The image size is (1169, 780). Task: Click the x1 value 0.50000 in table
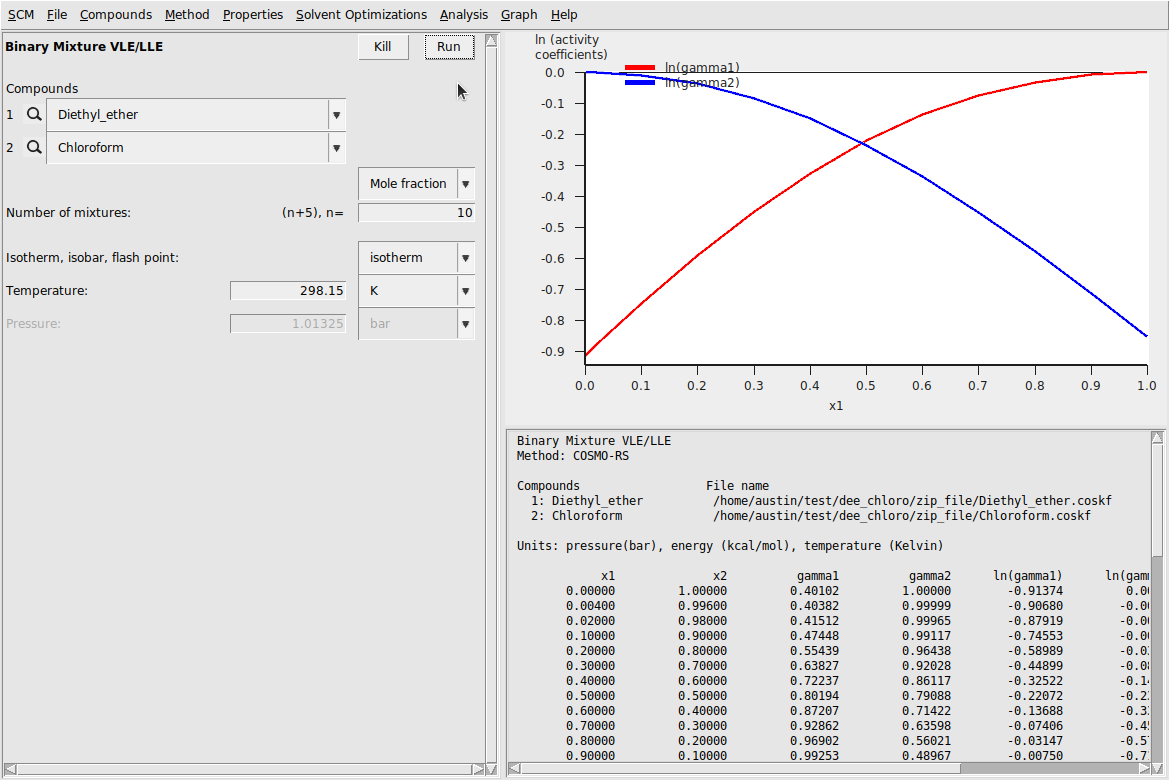click(590, 696)
